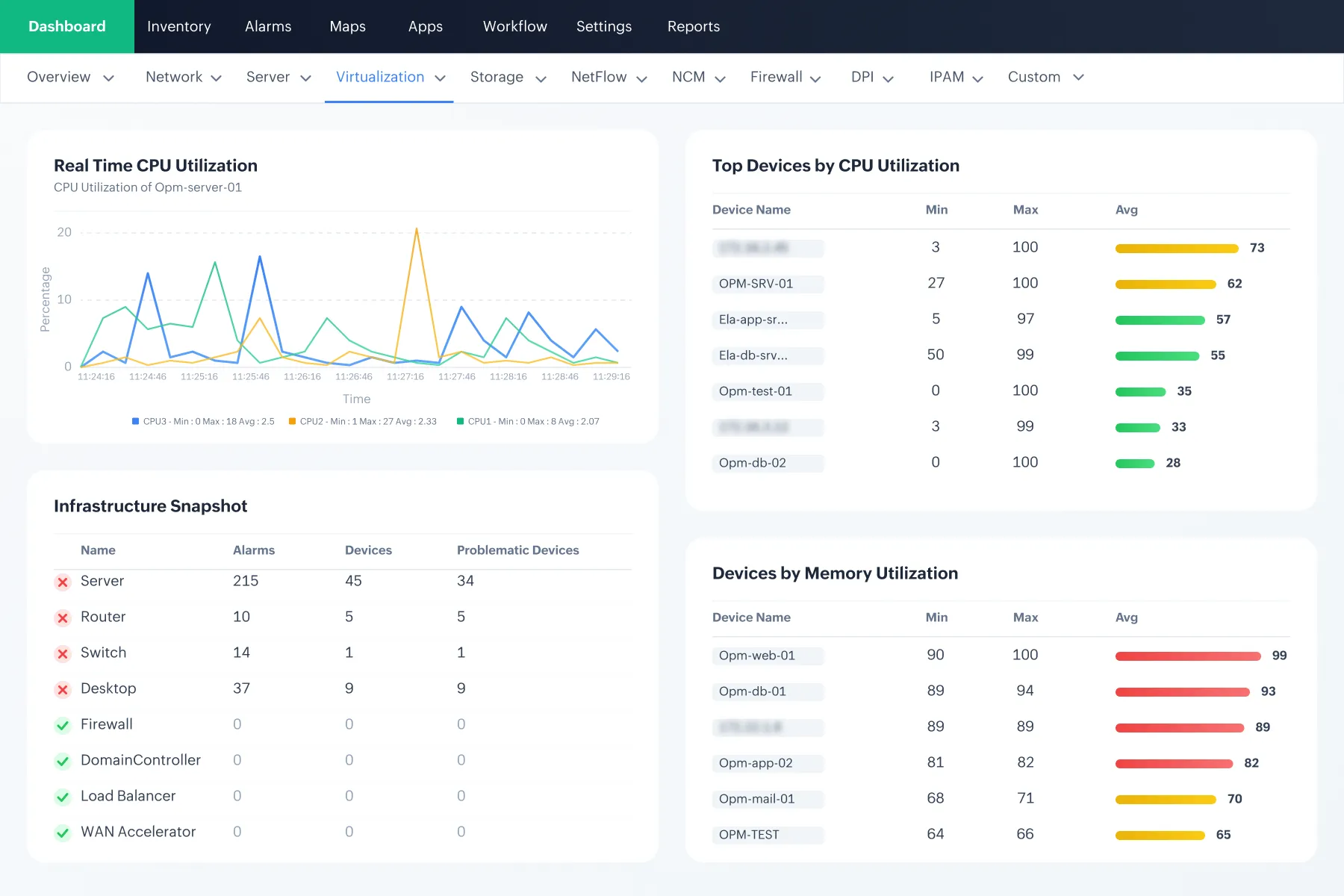The width and height of the screenshot is (1344, 896).
Task: Click the green check icon beside WAN Accelerator
Action: [x=63, y=833]
